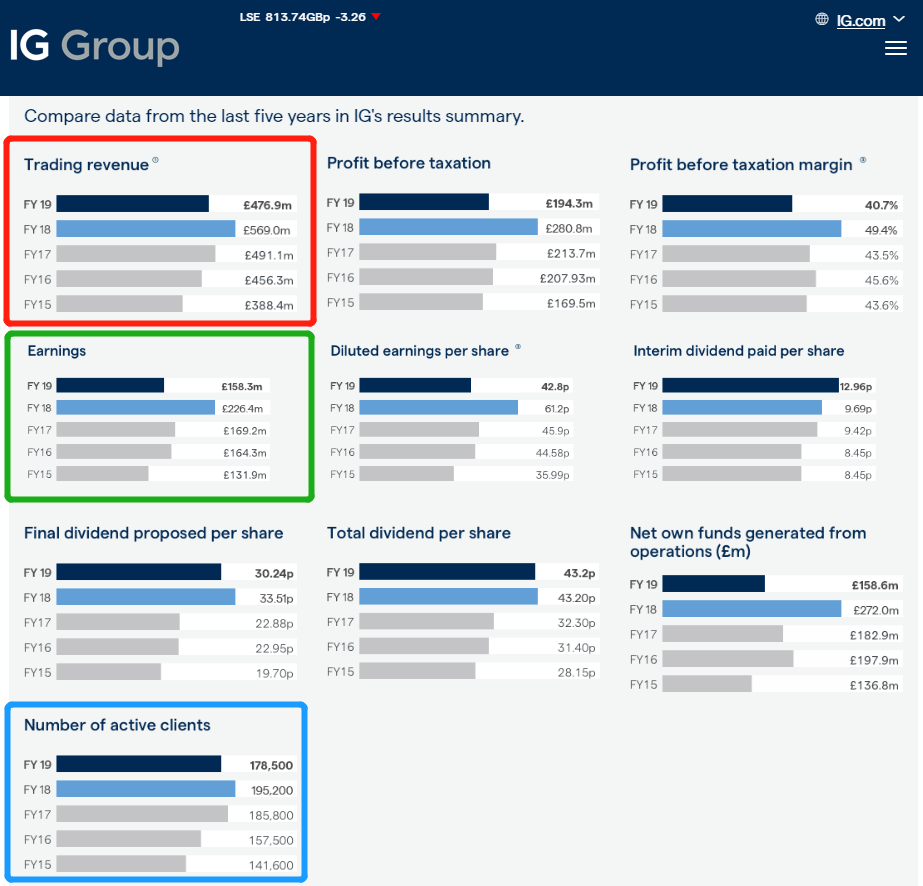Viewport: 923px width, 886px height.
Task: Click the FY17 bar in Number of active clients
Action: 142,814
